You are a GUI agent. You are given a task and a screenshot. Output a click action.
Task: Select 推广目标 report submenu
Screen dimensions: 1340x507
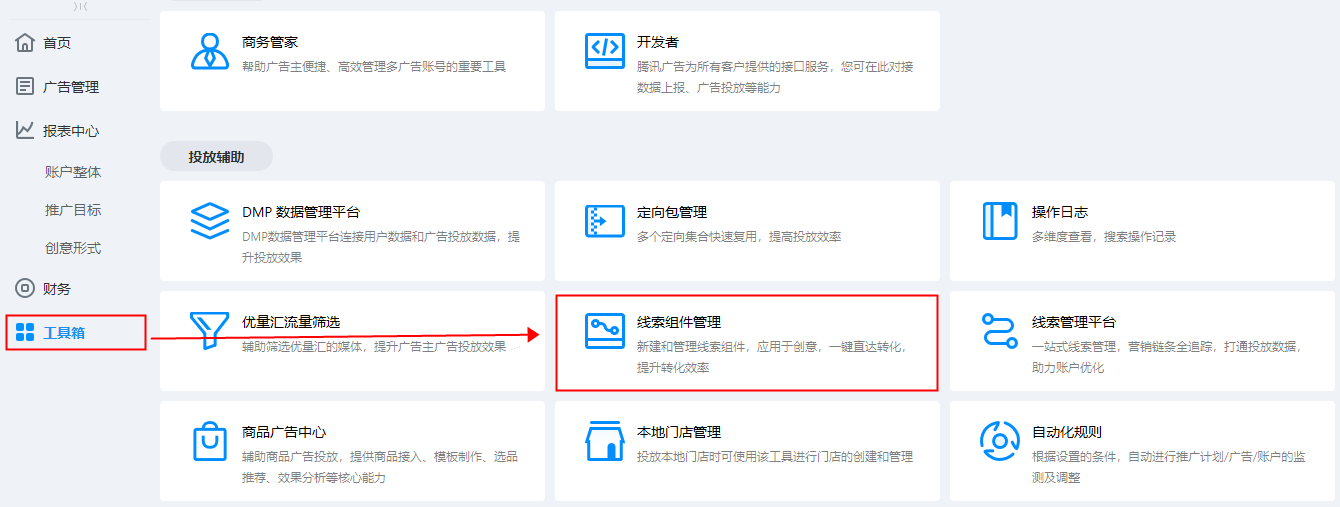click(x=73, y=210)
